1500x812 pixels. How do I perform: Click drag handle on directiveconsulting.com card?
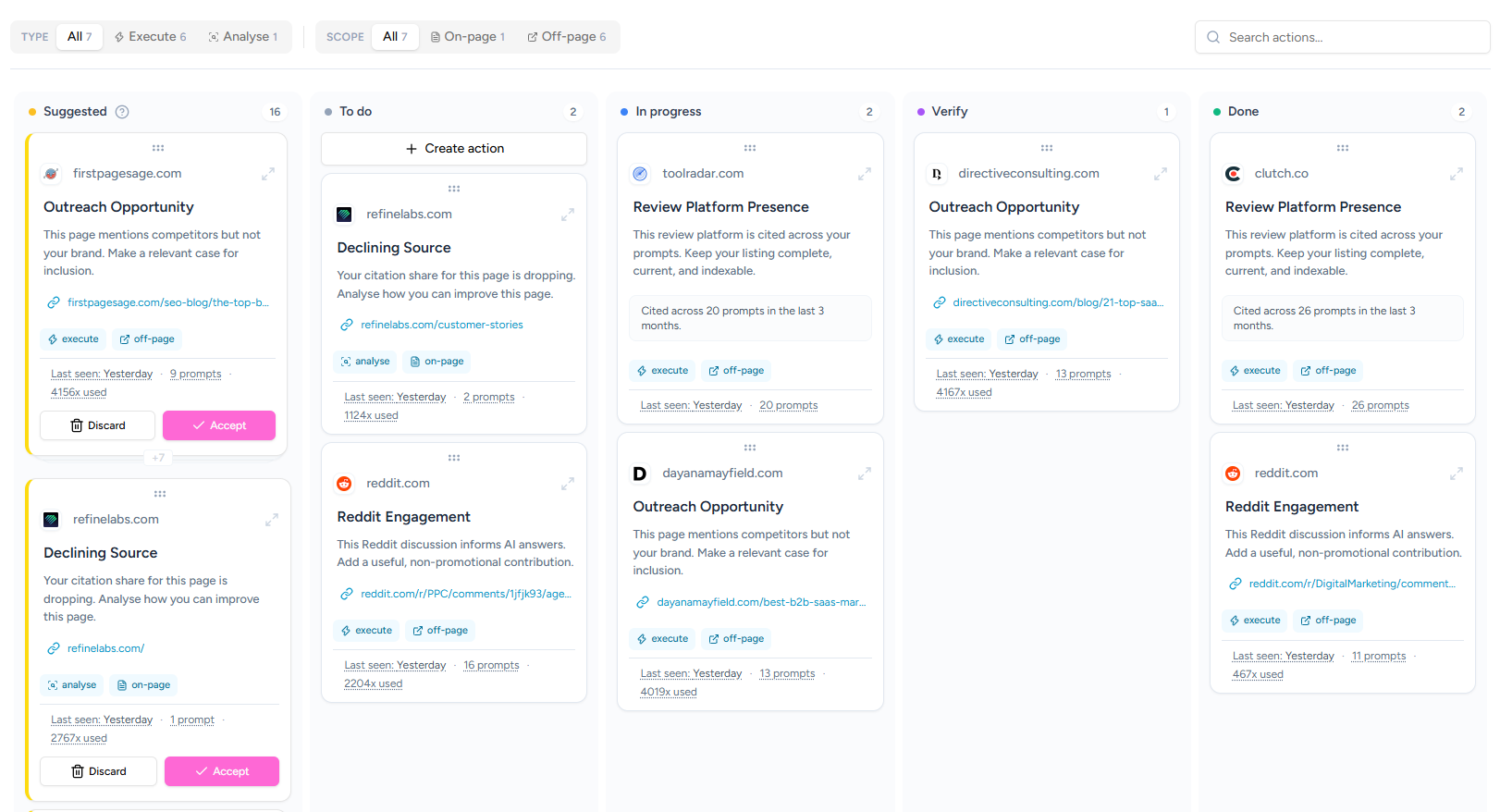pos(1047,148)
